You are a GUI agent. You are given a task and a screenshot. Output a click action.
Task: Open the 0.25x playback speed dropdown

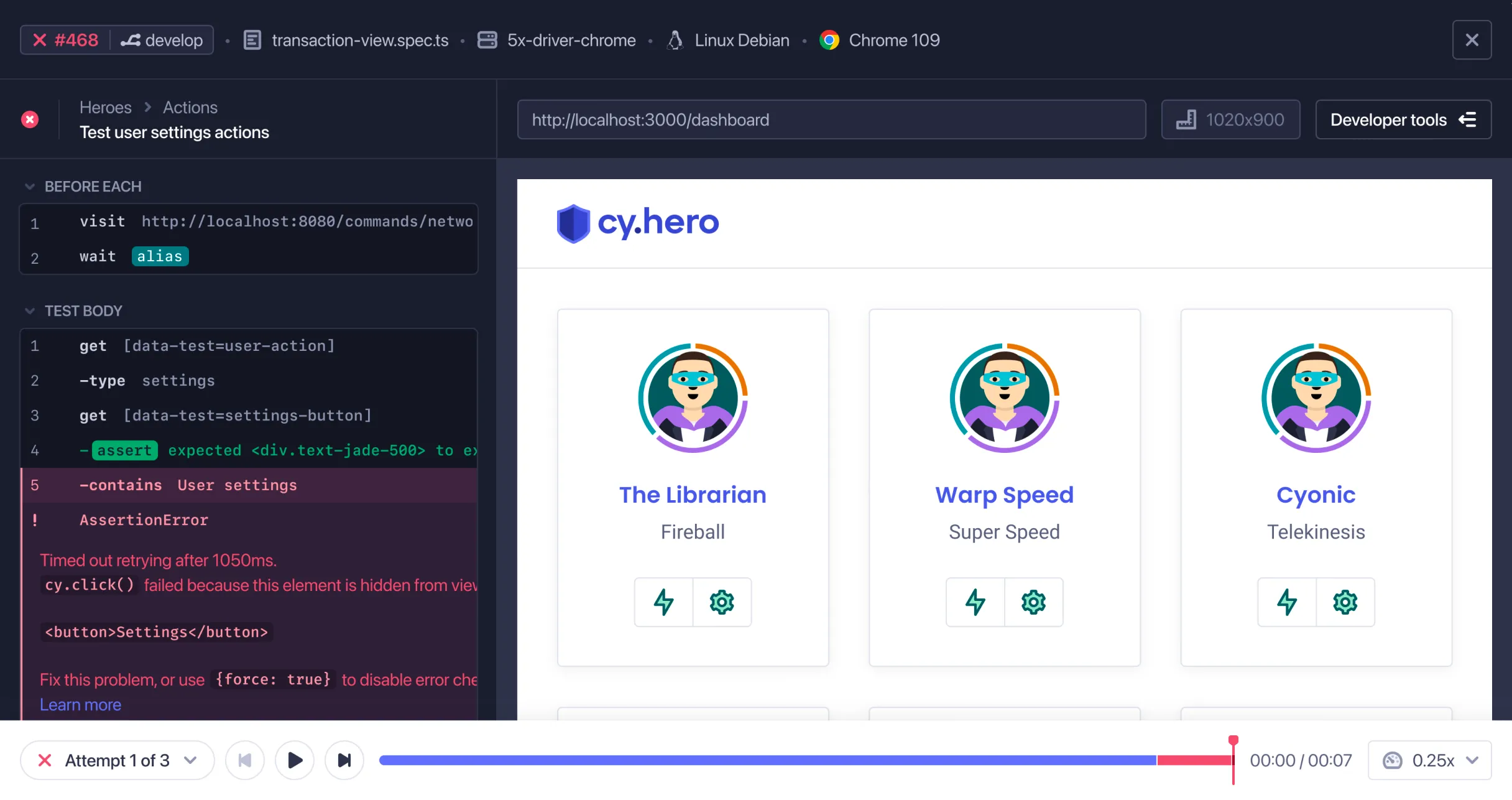coord(1429,760)
